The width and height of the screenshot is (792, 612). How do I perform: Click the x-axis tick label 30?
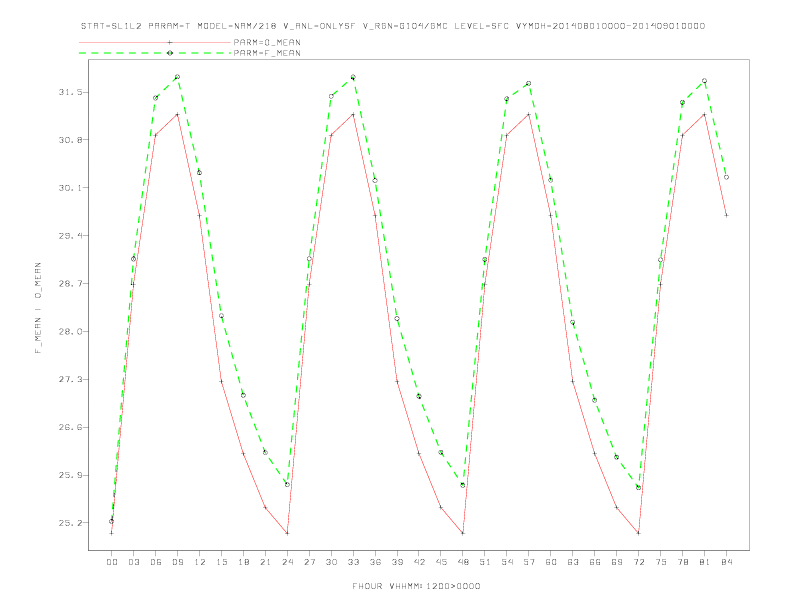click(331, 562)
